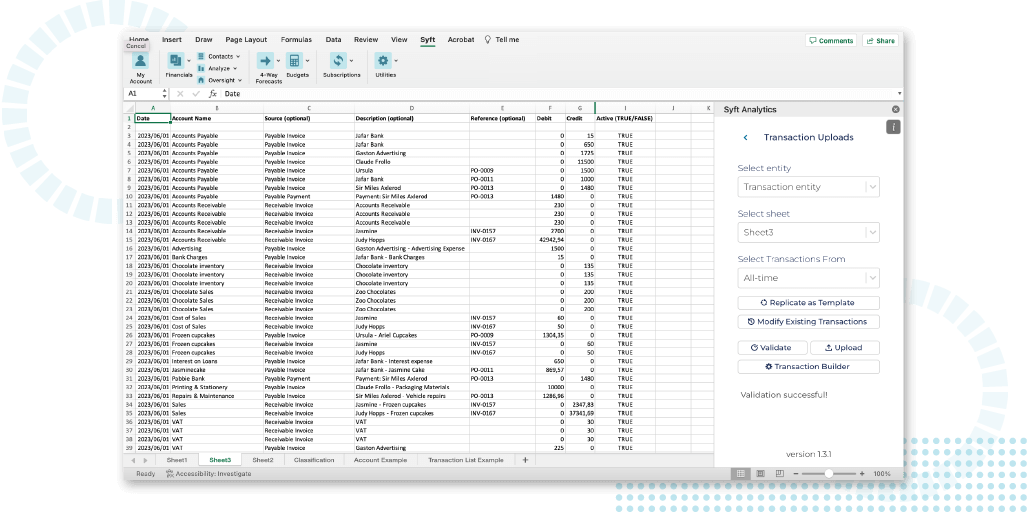Open the Select Transactions From dropdown
The height and width of the screenshot is (512, 1027).
(x=808, y=278)
